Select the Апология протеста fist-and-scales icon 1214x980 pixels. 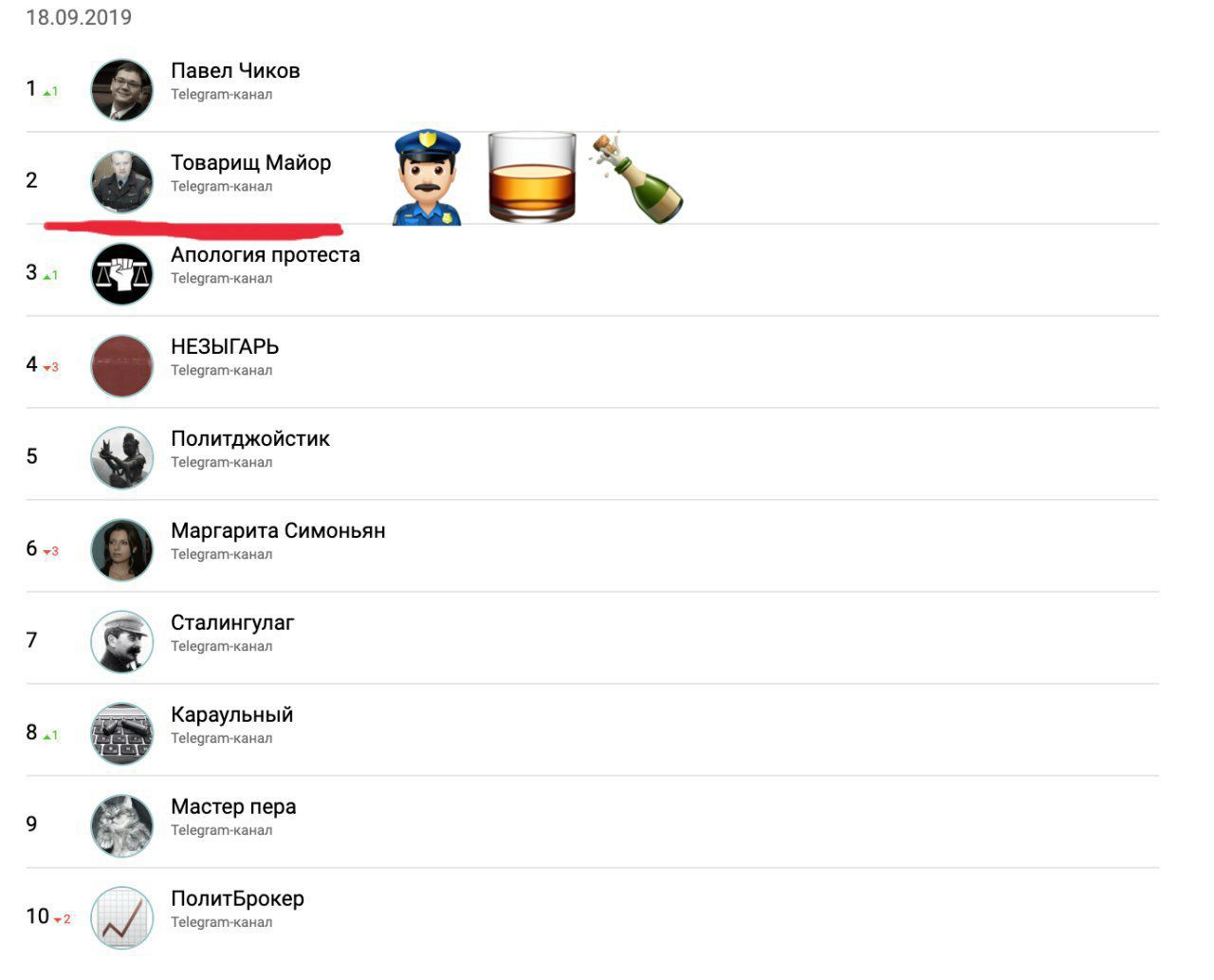tap(121, 274)
